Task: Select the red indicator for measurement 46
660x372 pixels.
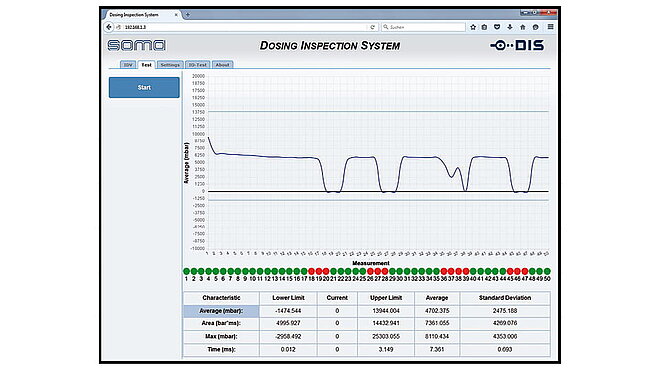Action: pos(517,271)
